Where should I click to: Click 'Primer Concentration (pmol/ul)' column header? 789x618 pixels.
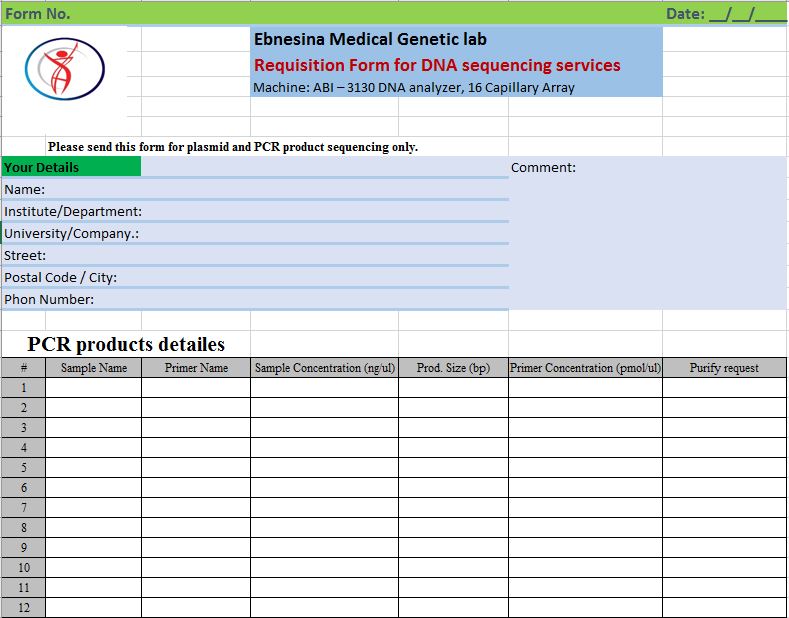pos(585,368)
